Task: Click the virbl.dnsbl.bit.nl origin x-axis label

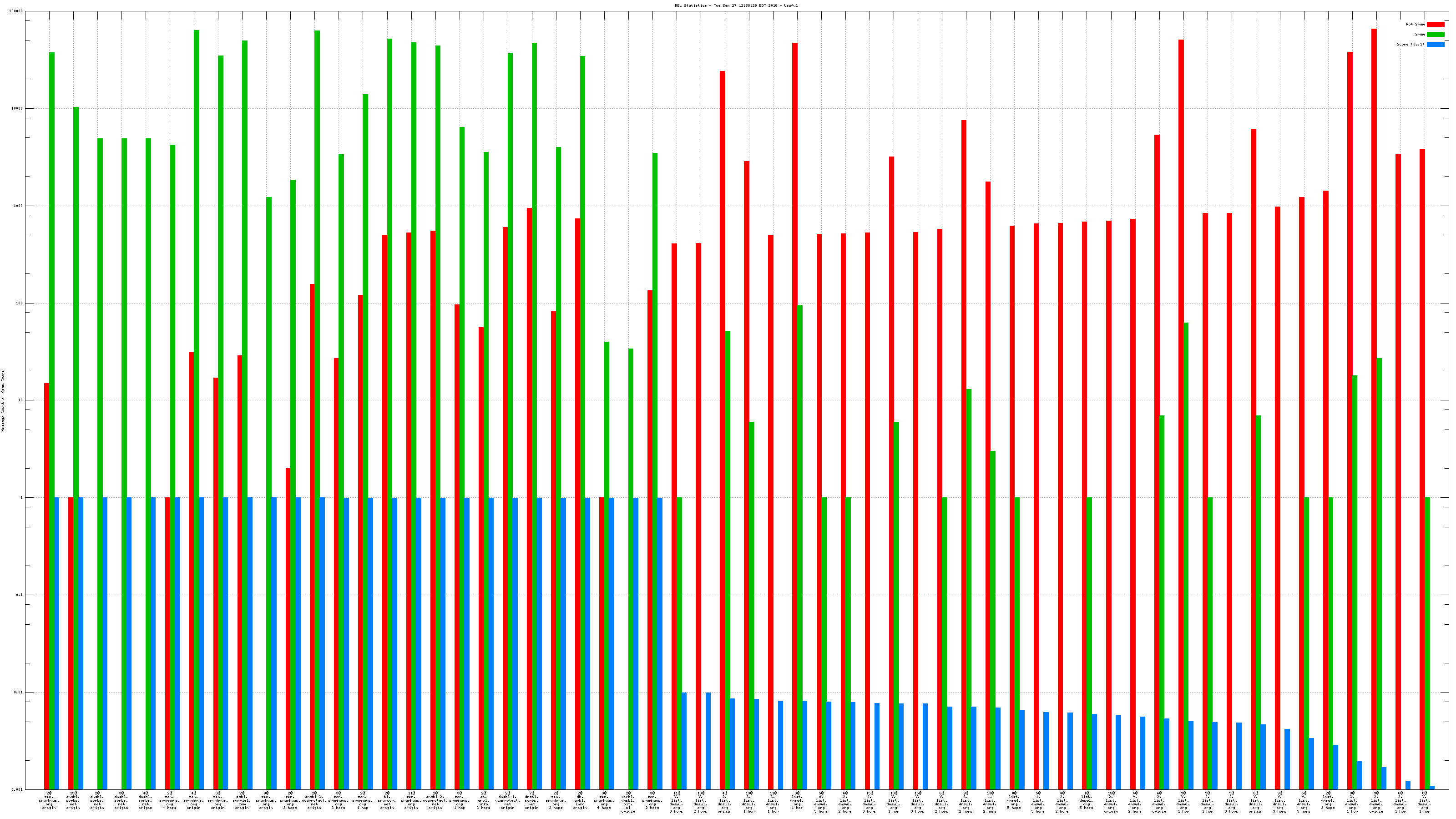Action: [x=628, y=802]
